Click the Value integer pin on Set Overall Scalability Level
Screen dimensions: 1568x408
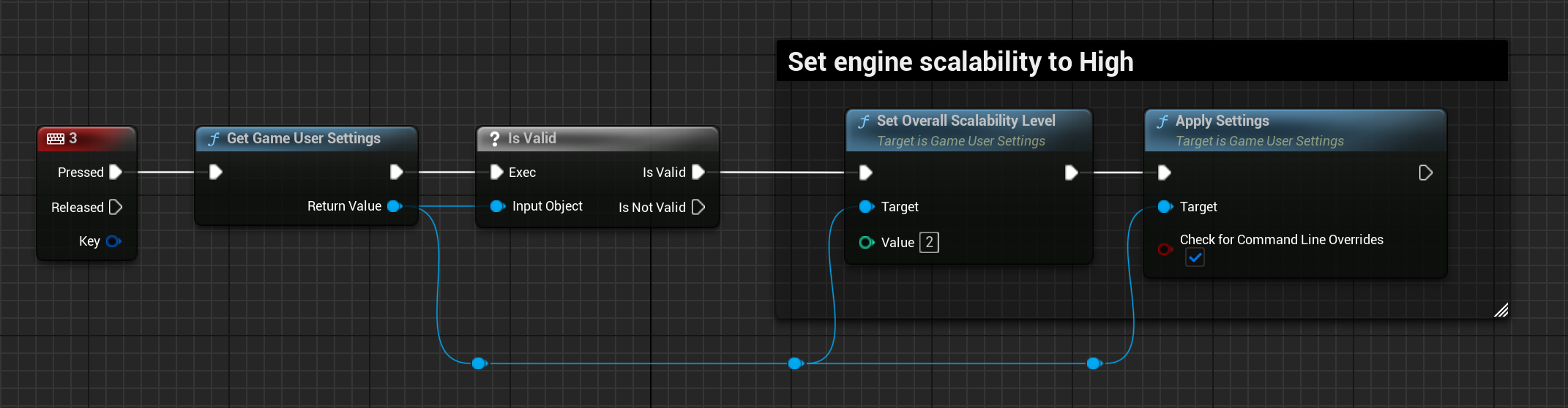(x=867, y=242)
